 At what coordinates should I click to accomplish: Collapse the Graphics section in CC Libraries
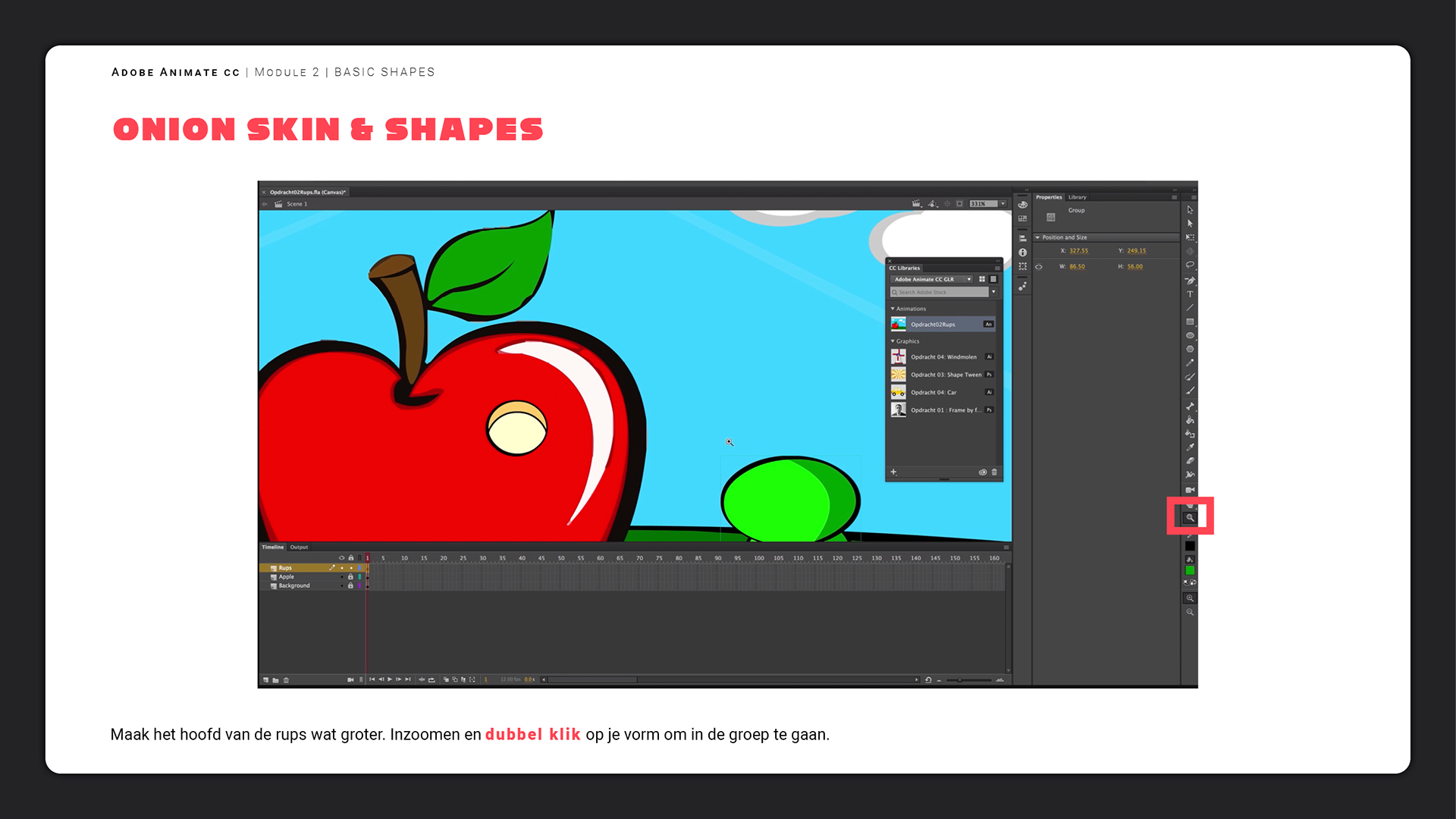pos(893,341)
